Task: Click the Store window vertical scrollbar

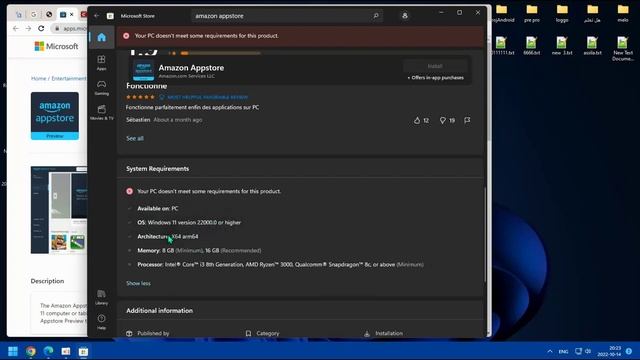Action: (485, 234)
